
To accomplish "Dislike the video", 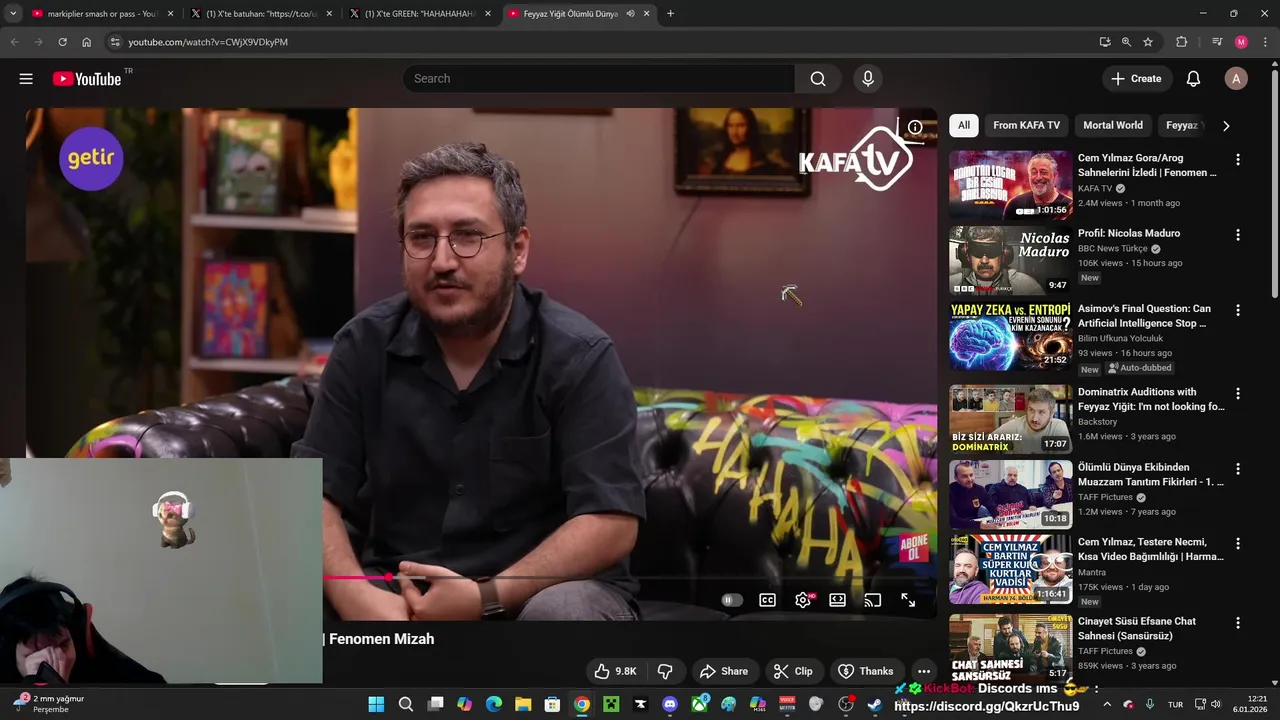I will click(x=665, y=671).
